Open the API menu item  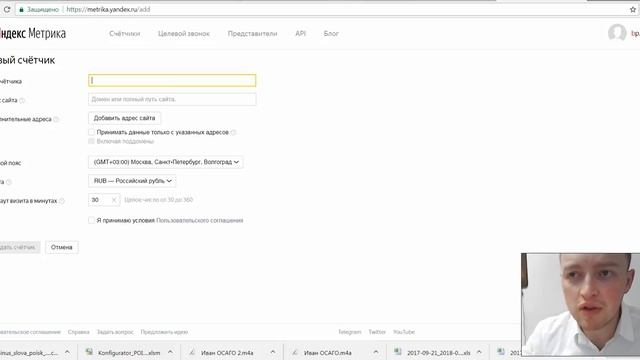(x=300, y=33)
